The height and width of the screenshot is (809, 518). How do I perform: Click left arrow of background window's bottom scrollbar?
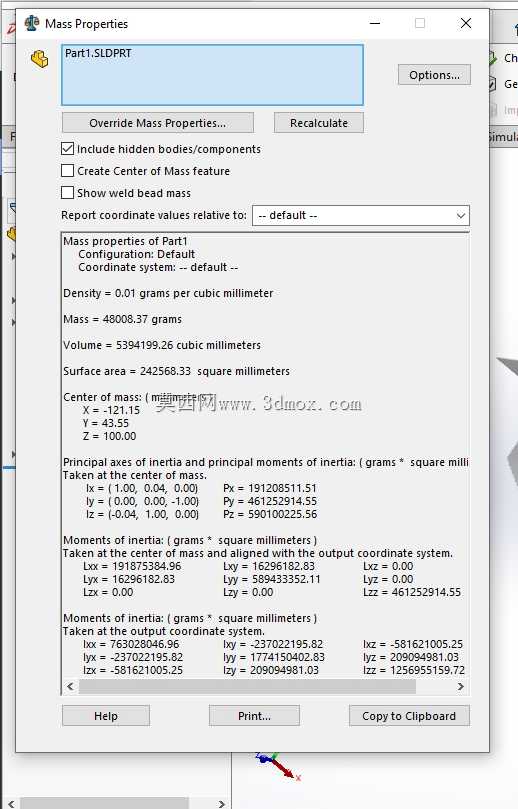11,804
